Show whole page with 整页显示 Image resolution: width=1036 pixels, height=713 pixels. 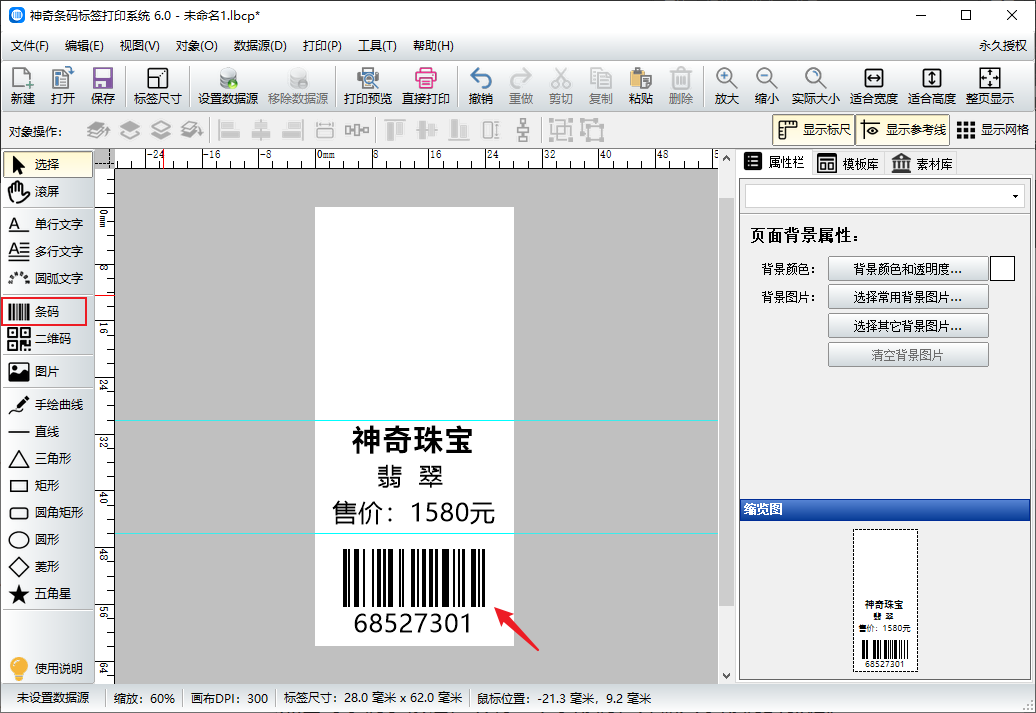pos(990,86)
